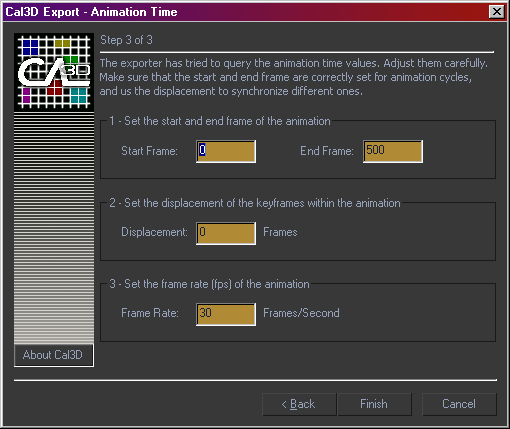Cancel the animation export
Viewport: 510px width, 429px height.
[459, 404]
